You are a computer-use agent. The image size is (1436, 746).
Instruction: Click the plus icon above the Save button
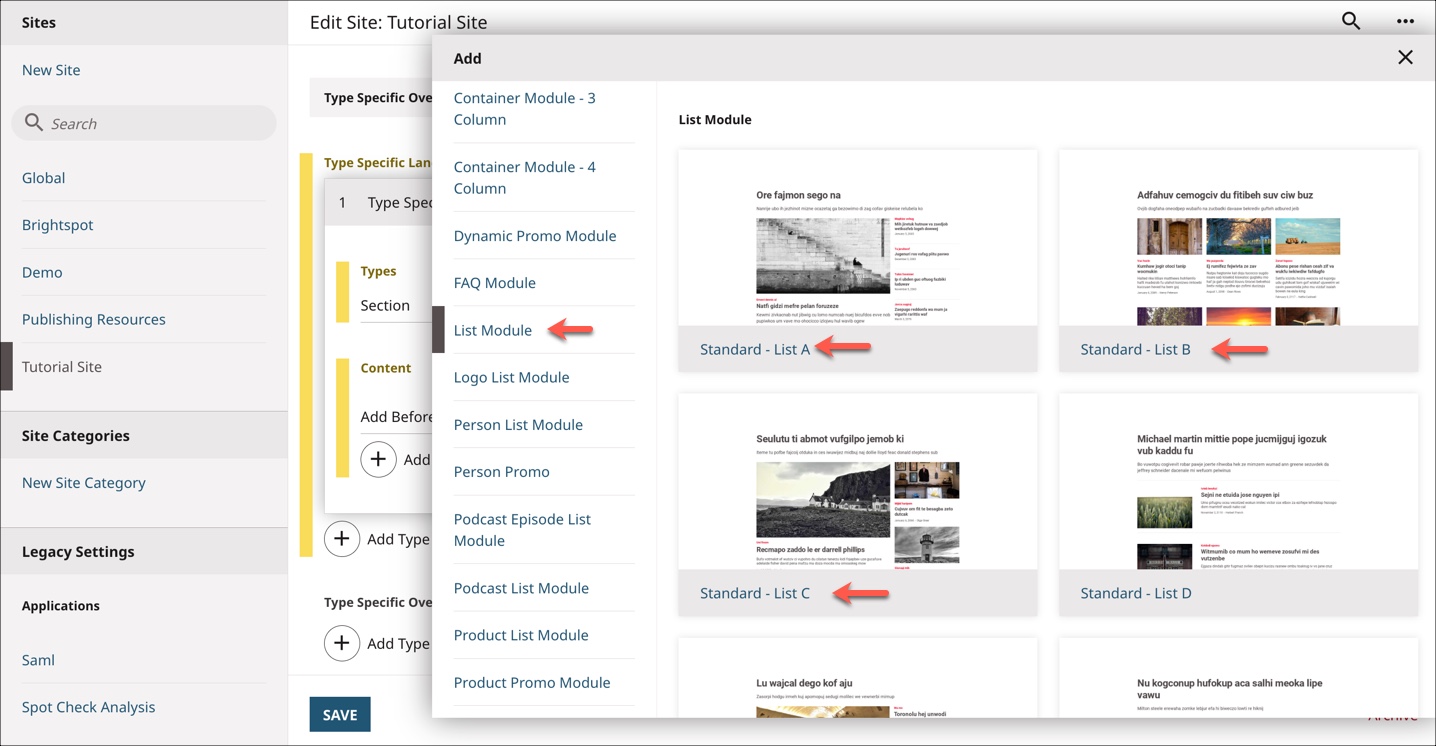pos(342,643)
